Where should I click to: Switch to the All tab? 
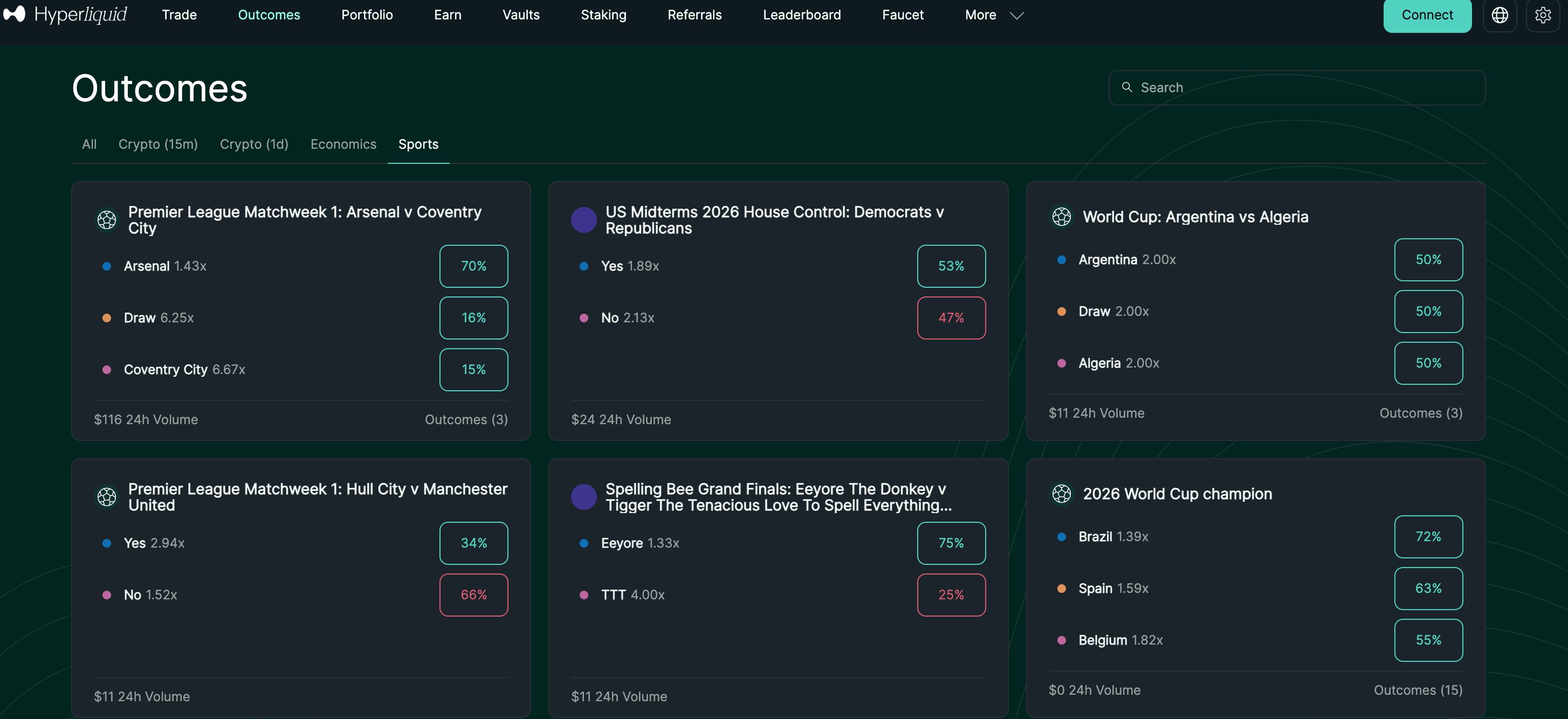[89, 144]
